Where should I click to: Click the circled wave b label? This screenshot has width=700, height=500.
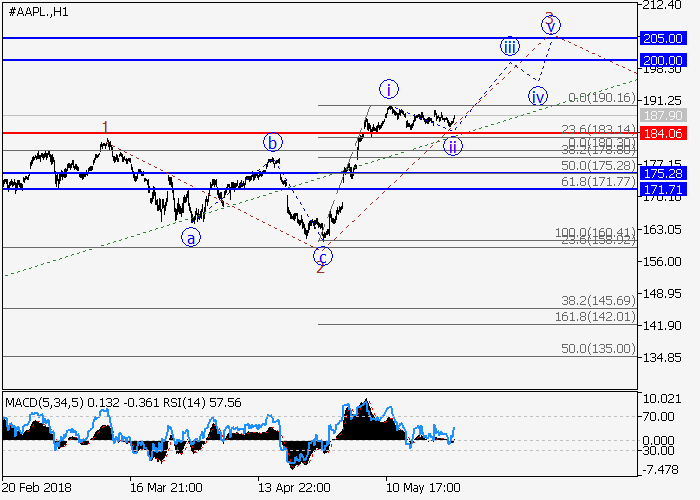[272, 142]
